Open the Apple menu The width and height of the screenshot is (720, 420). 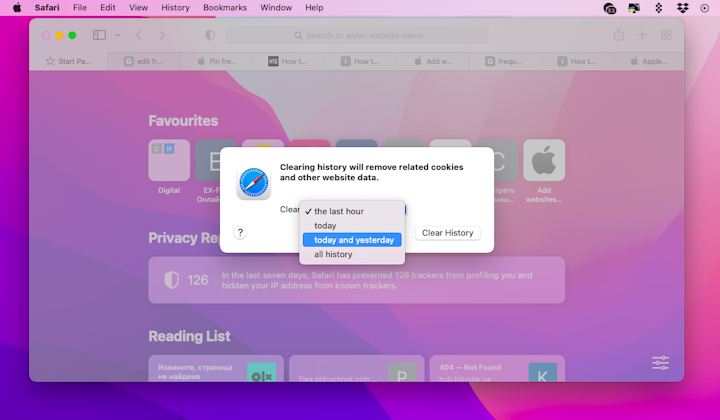17,8
